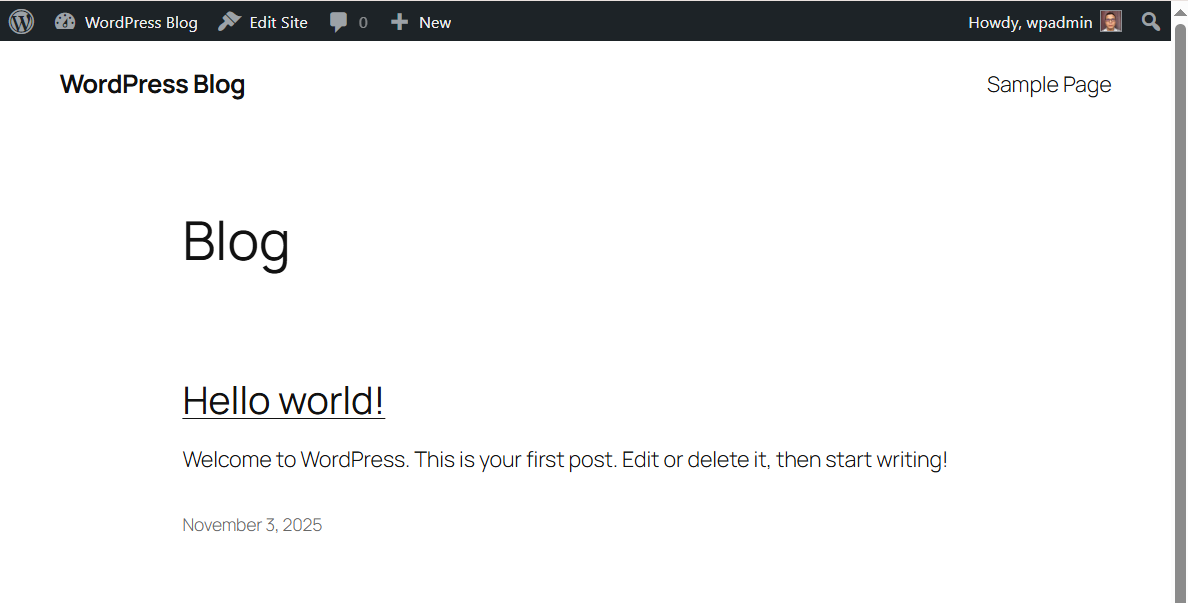Click the comments speech bubble icon

pos(339,22)
